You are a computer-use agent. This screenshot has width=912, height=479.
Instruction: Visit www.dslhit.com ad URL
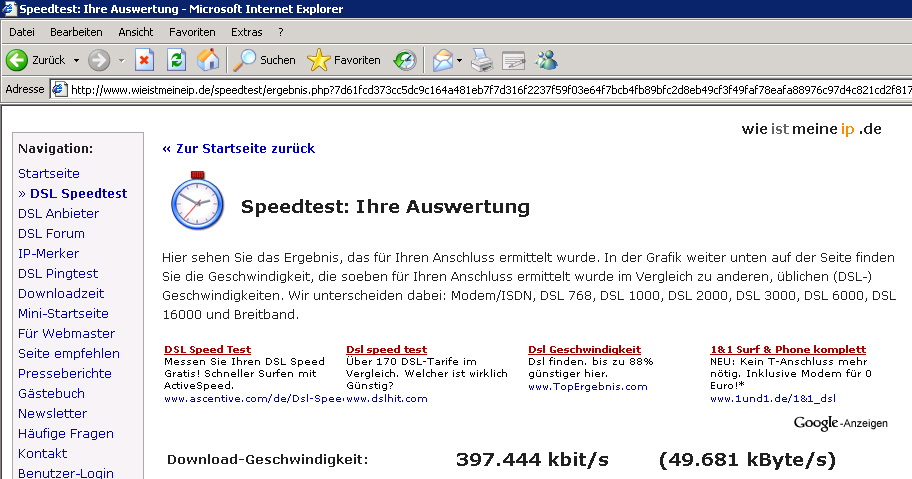coord(387,398)
